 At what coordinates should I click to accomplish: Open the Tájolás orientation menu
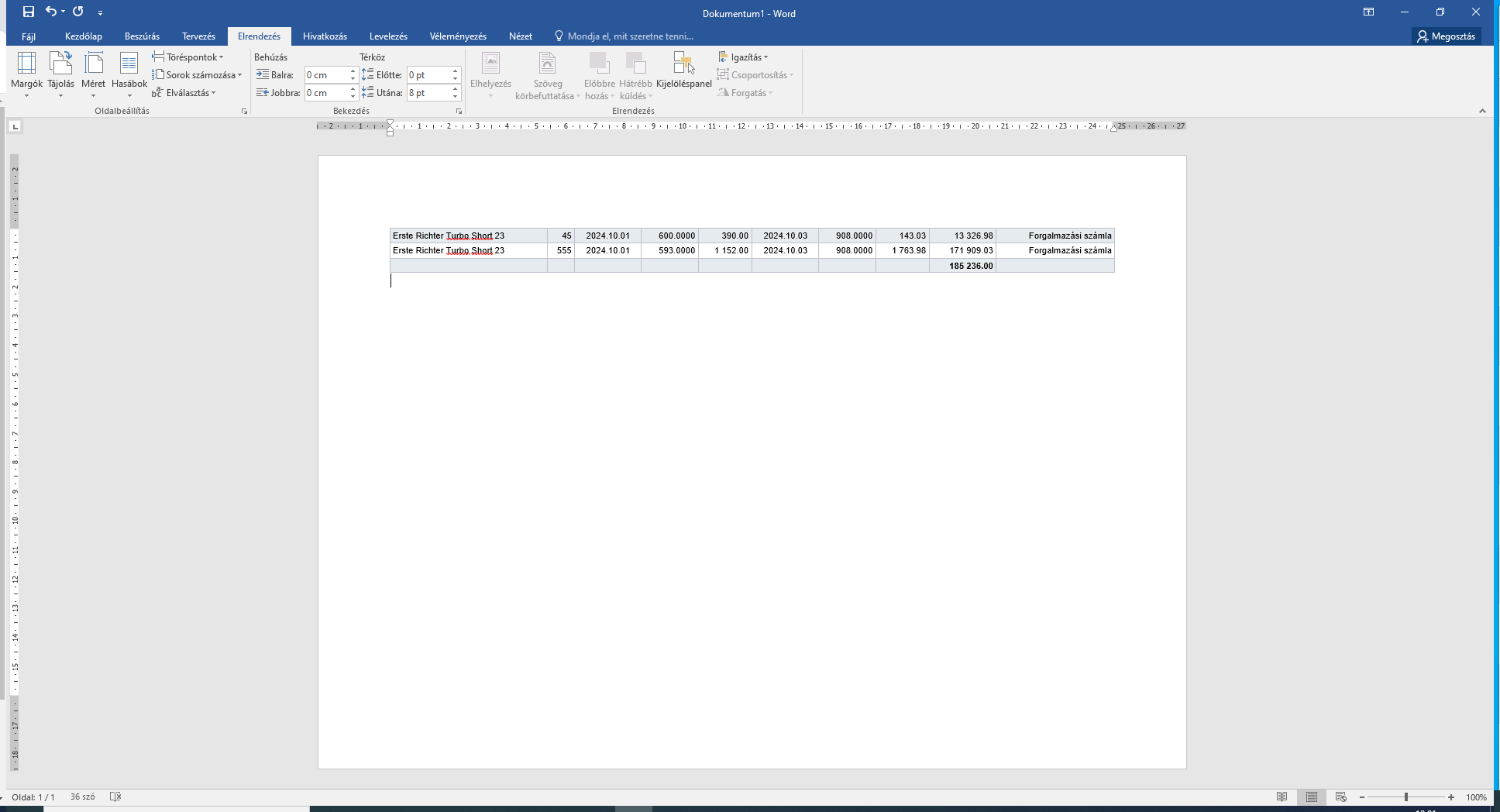(60, 74)
